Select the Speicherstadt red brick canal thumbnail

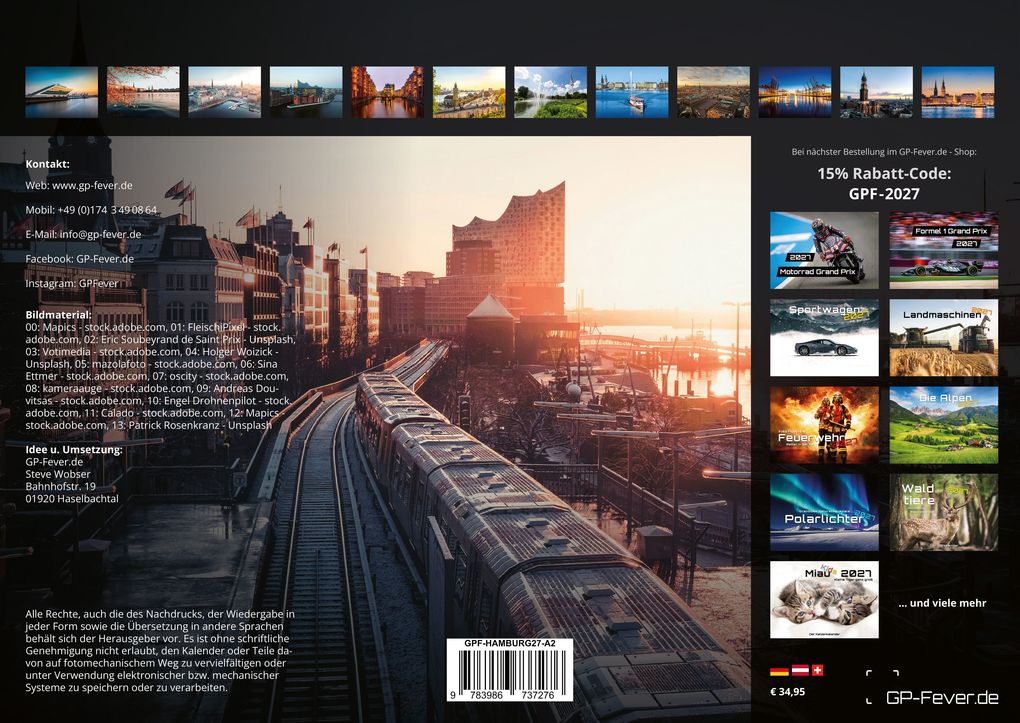pyautogui.click(x=388, y=92)
